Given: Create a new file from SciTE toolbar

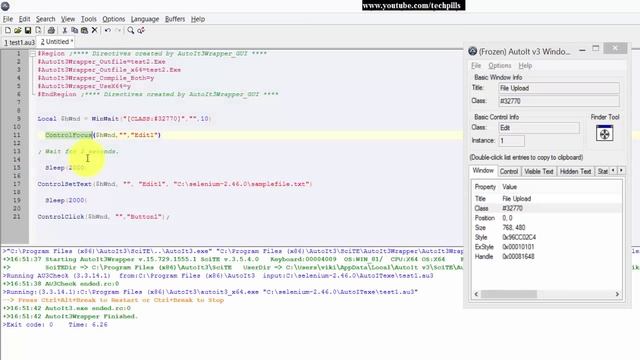Looking at the screenshot, I should click(x=8, y=30).
